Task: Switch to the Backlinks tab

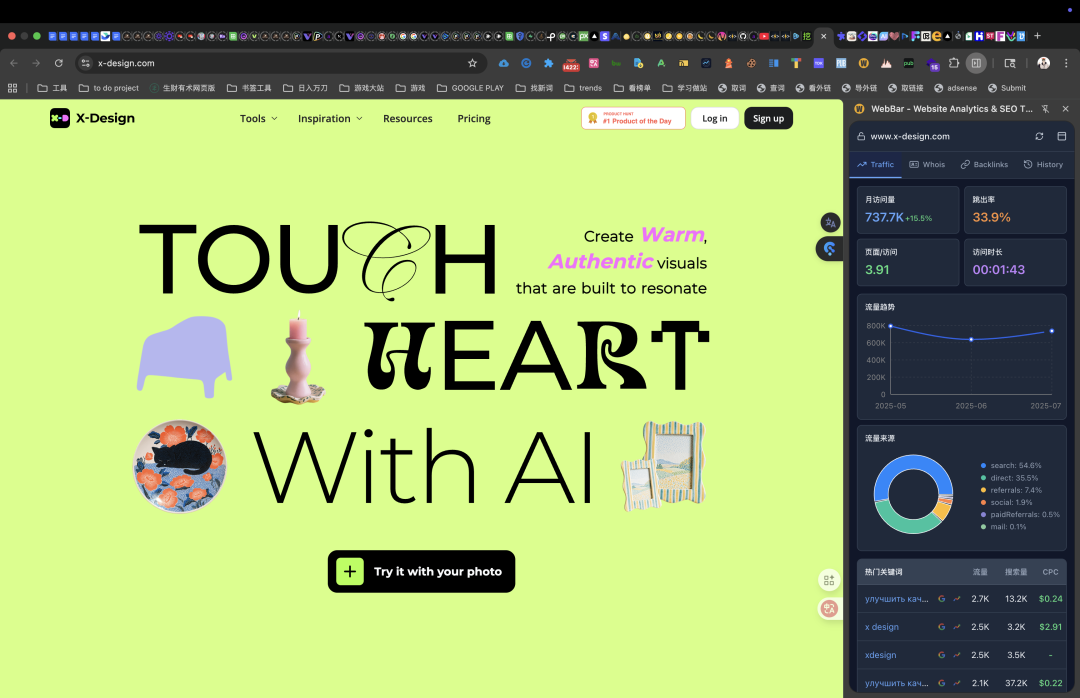Action: (984, 165)
